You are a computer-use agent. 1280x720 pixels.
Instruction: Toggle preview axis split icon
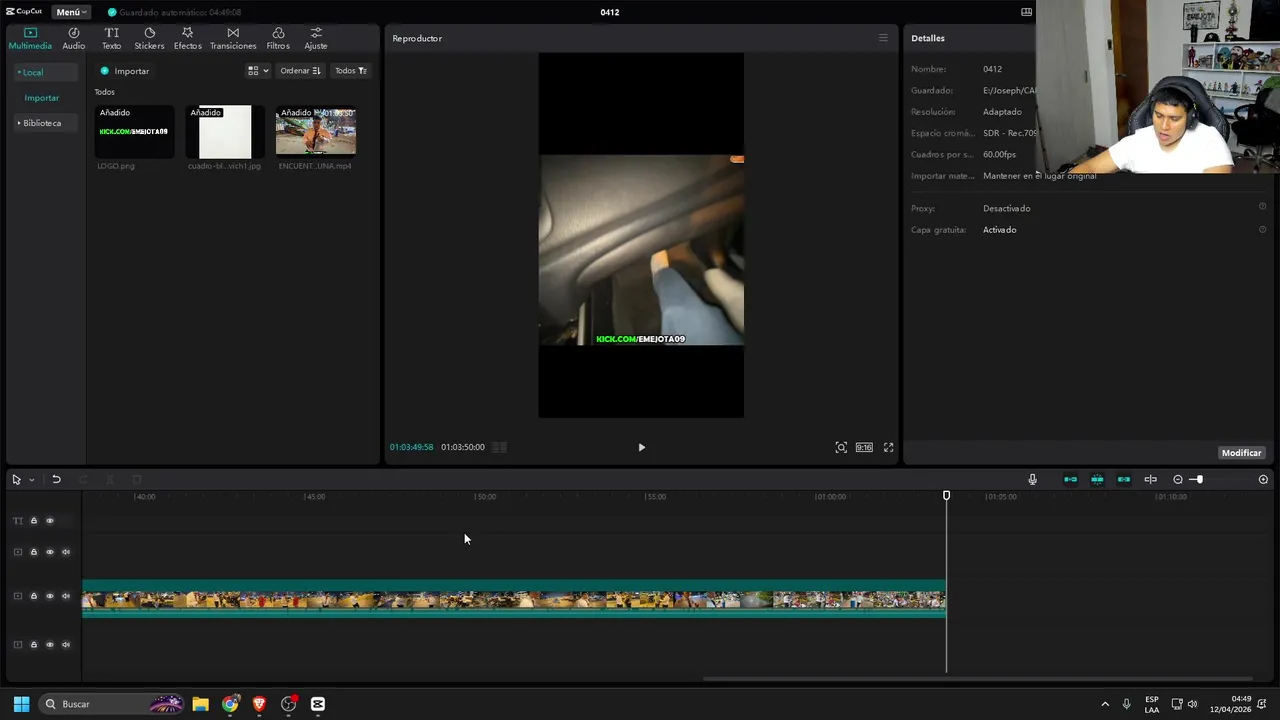pos(1150,480)
